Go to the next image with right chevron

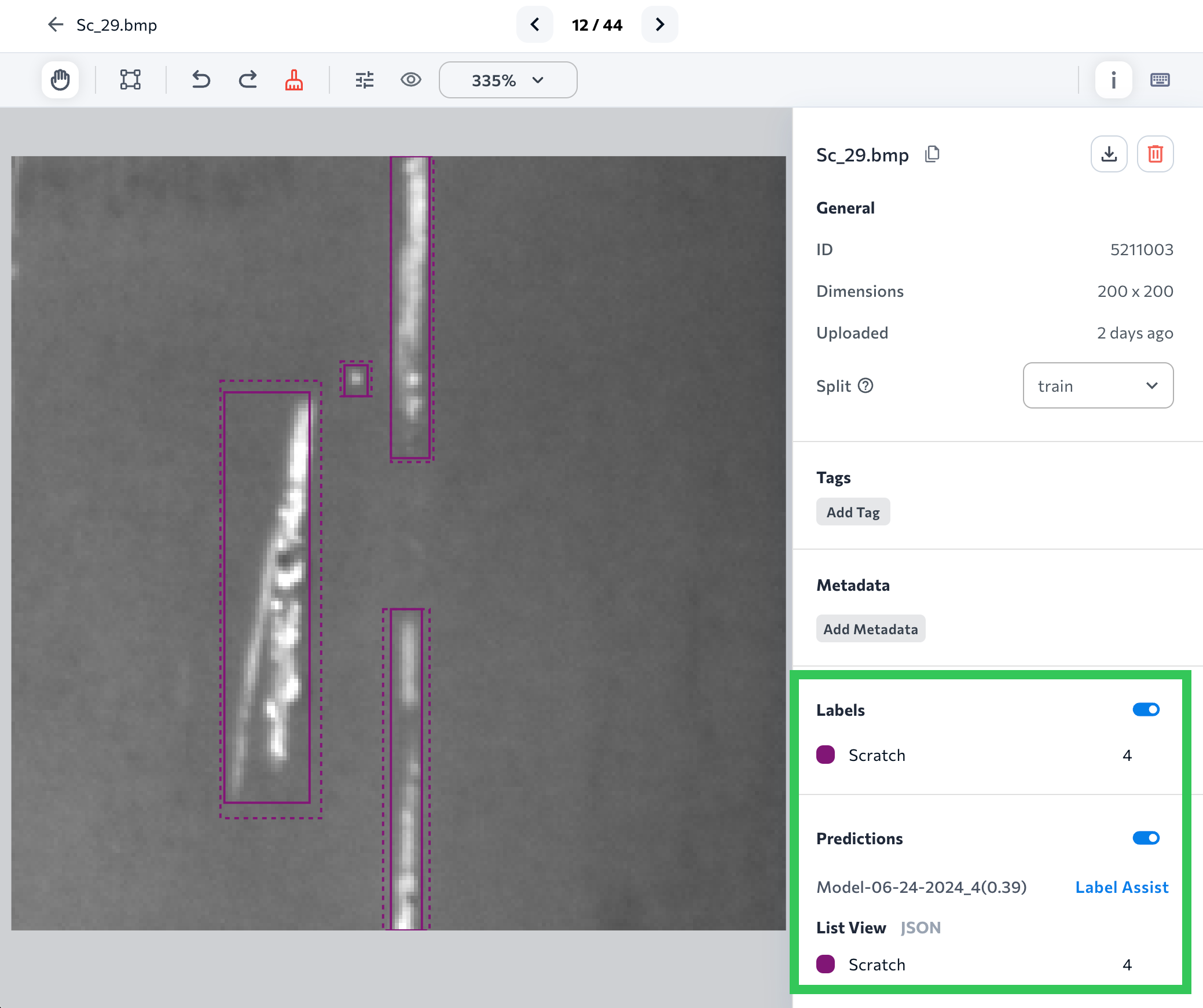coord(659,24)
